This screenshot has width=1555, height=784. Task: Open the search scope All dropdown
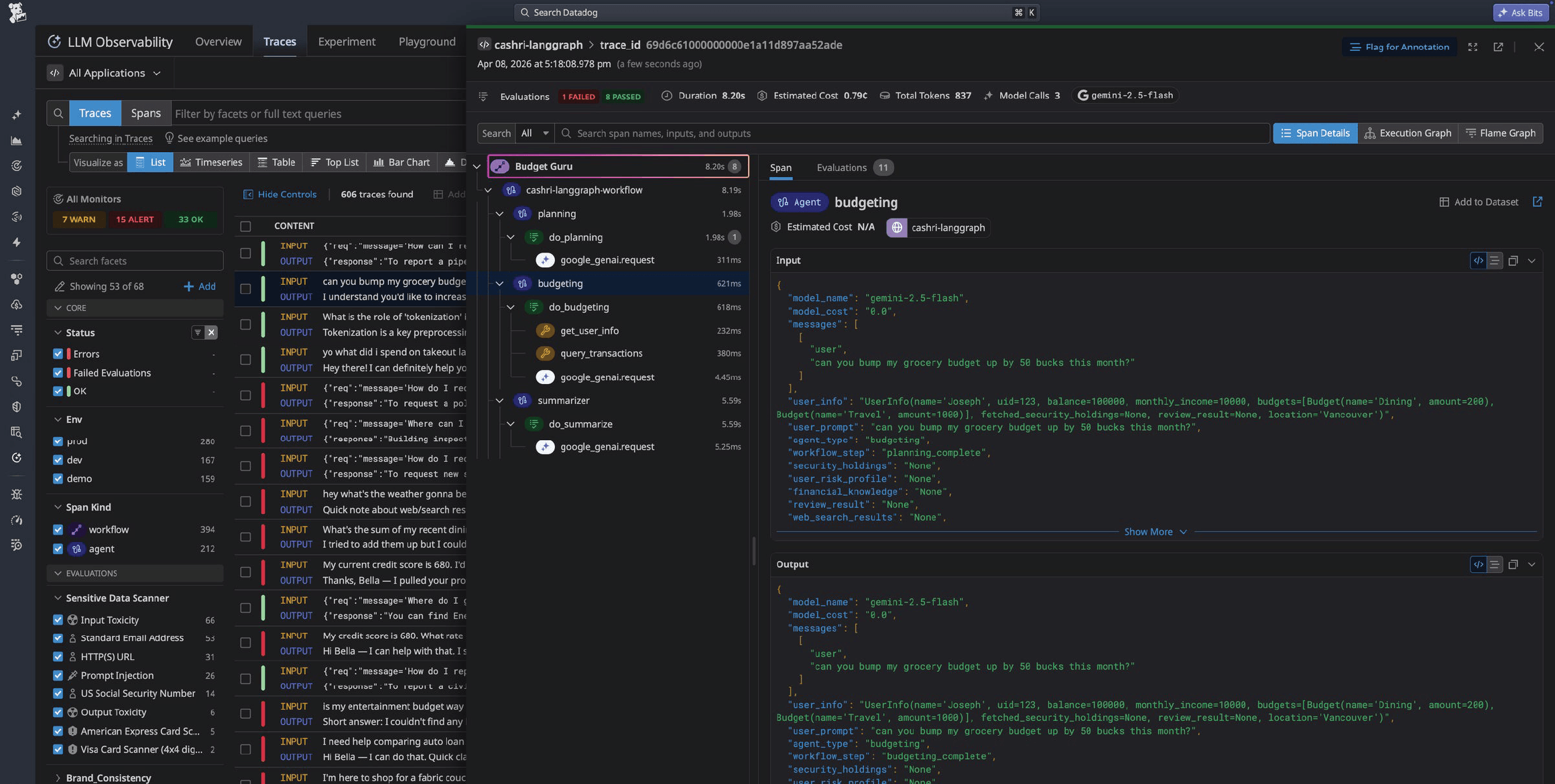535,133
